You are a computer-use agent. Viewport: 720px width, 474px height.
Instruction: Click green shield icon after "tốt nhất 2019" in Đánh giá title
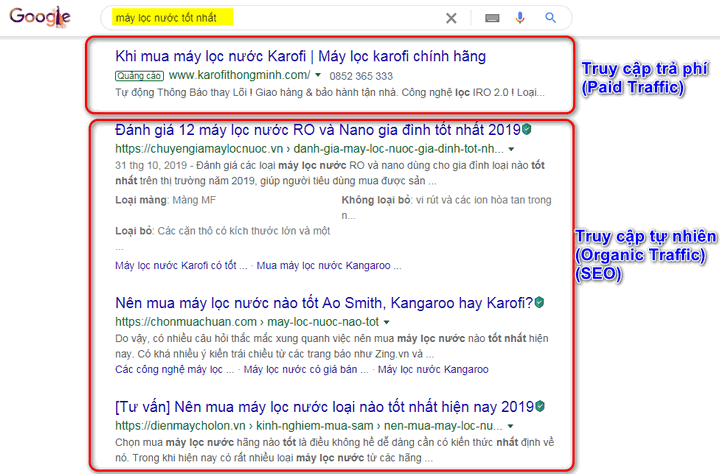(x=527, y=130)
